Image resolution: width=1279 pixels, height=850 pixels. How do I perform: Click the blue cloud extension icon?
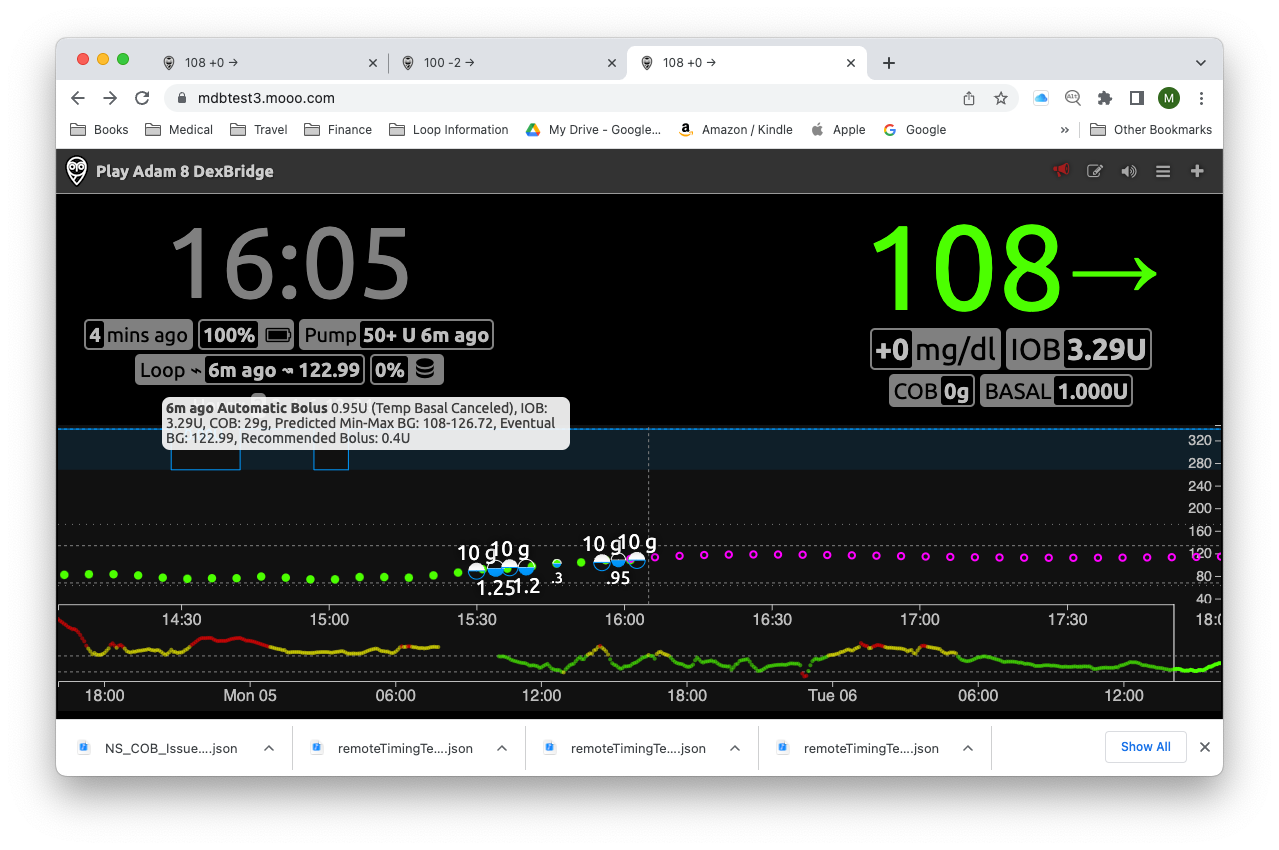1040,98
